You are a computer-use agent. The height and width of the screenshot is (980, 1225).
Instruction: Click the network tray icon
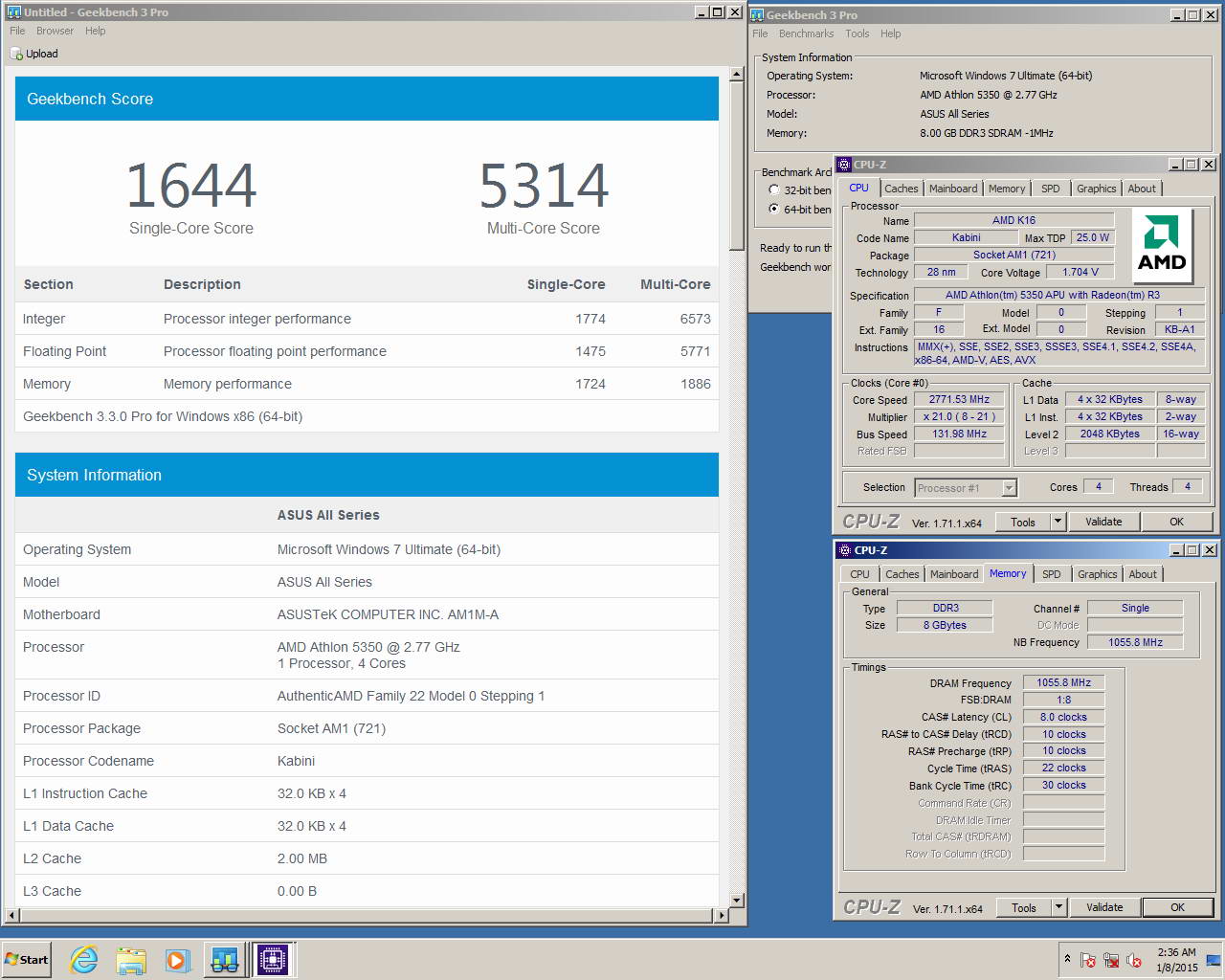tap(1111, 960)
